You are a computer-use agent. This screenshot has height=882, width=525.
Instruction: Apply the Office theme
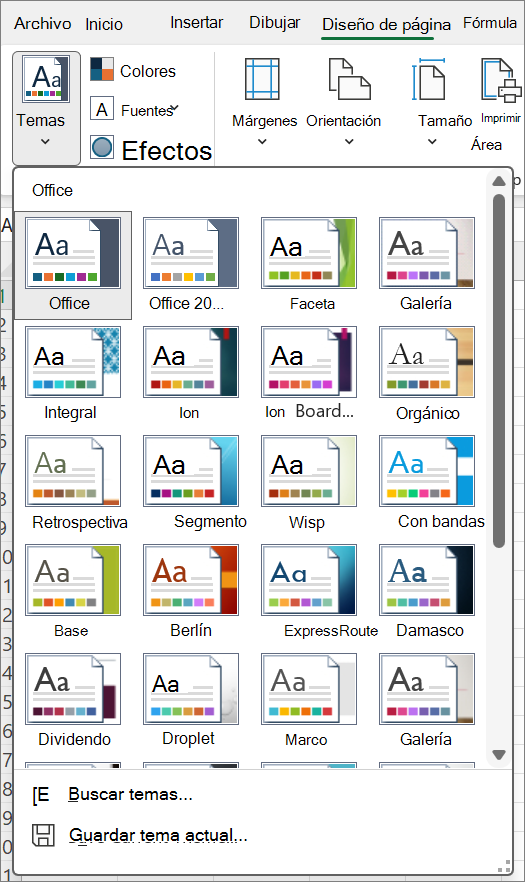tap(73, 265)
